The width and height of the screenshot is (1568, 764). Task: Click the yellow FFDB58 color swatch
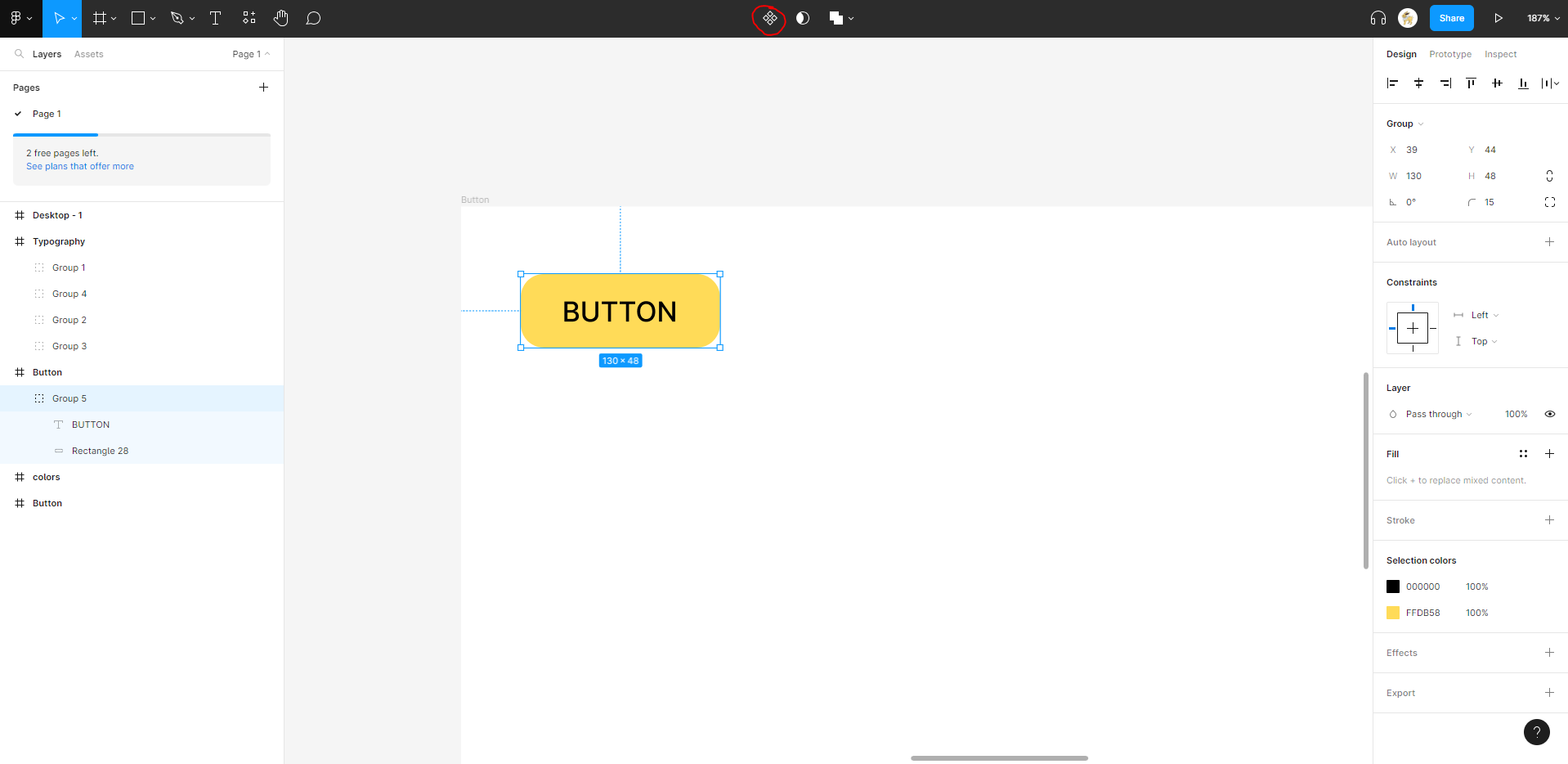click(x=1393, y=613)
